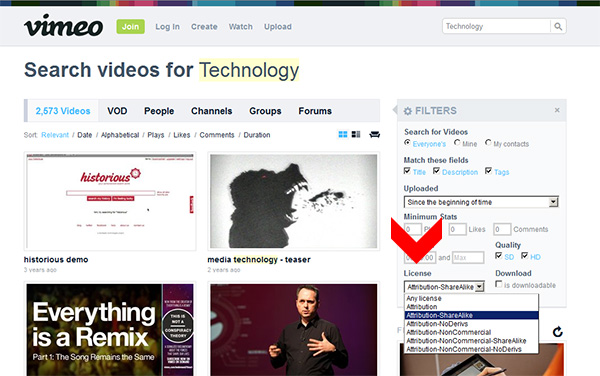Toggle the SD quality checkbox
The image size is (600, 376).
click(499, 256)
